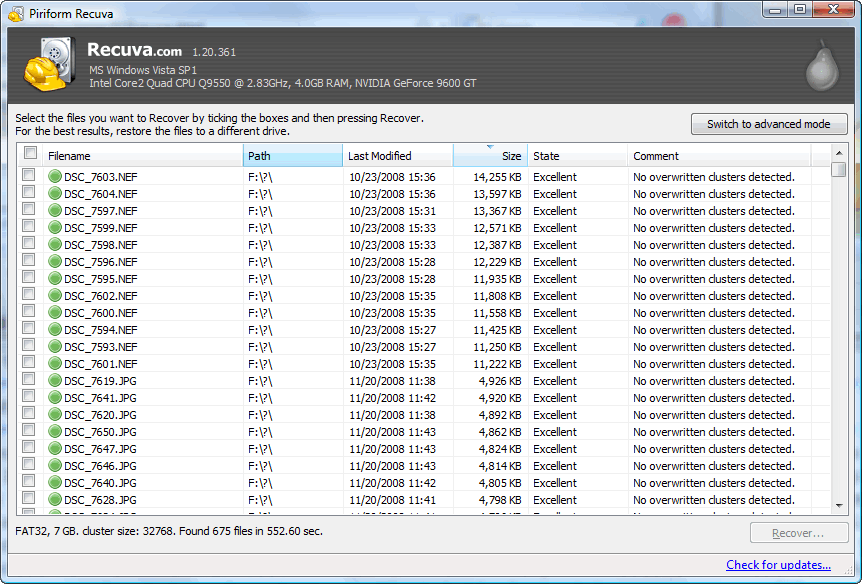The image size is (862, 584).
Task: Sort the list by Path column
Action: coord(292,156)
